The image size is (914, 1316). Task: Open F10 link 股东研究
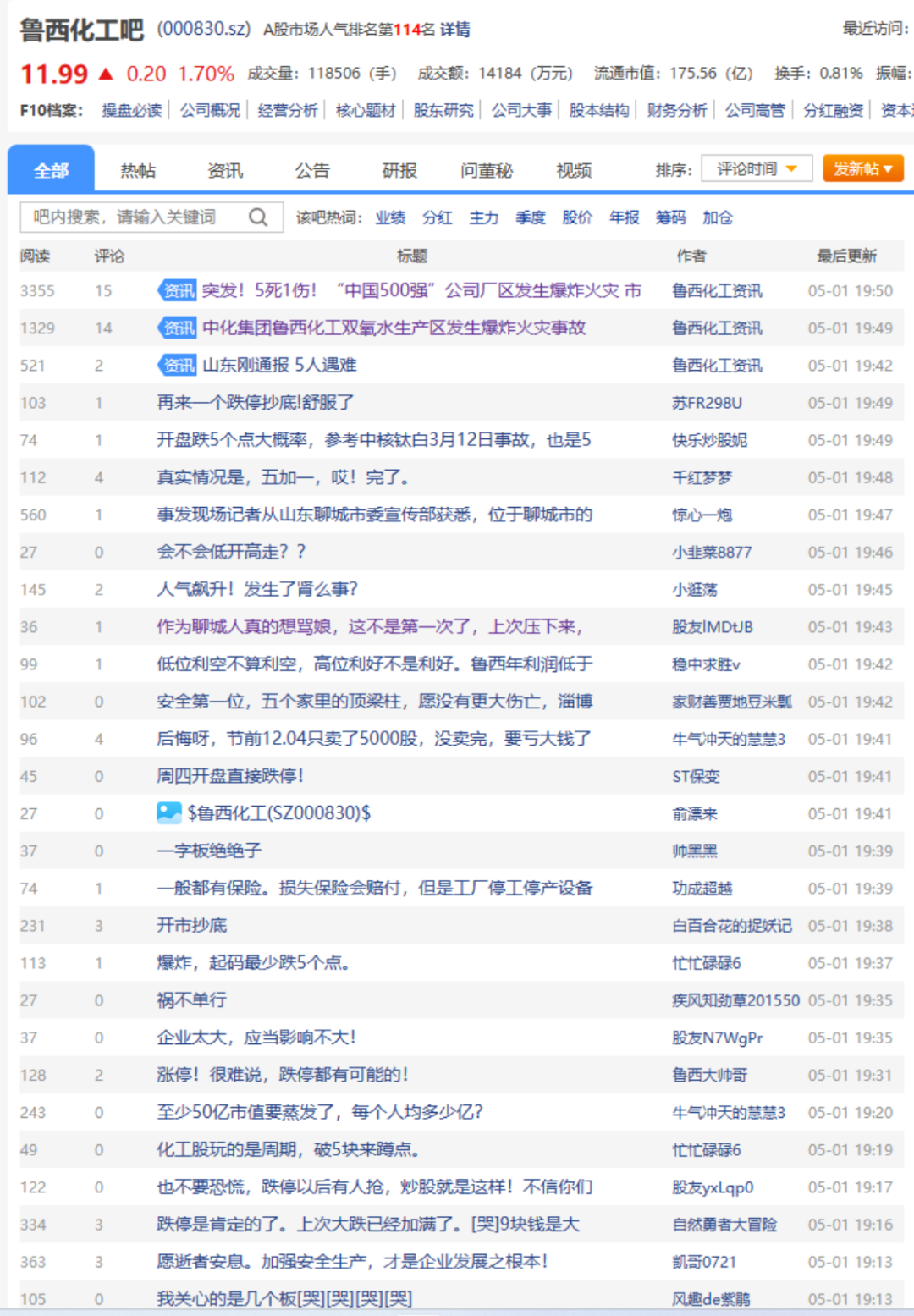coord(443,110)
